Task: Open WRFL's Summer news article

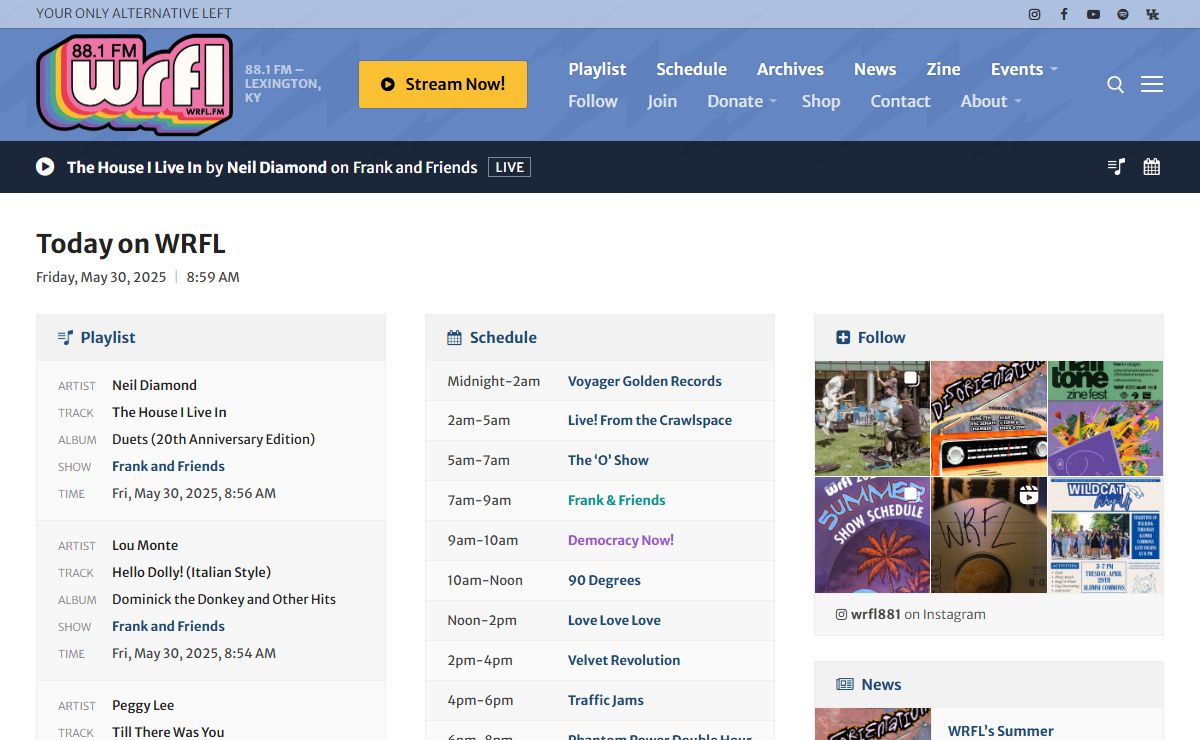Action: click(x=1001, y=731)
